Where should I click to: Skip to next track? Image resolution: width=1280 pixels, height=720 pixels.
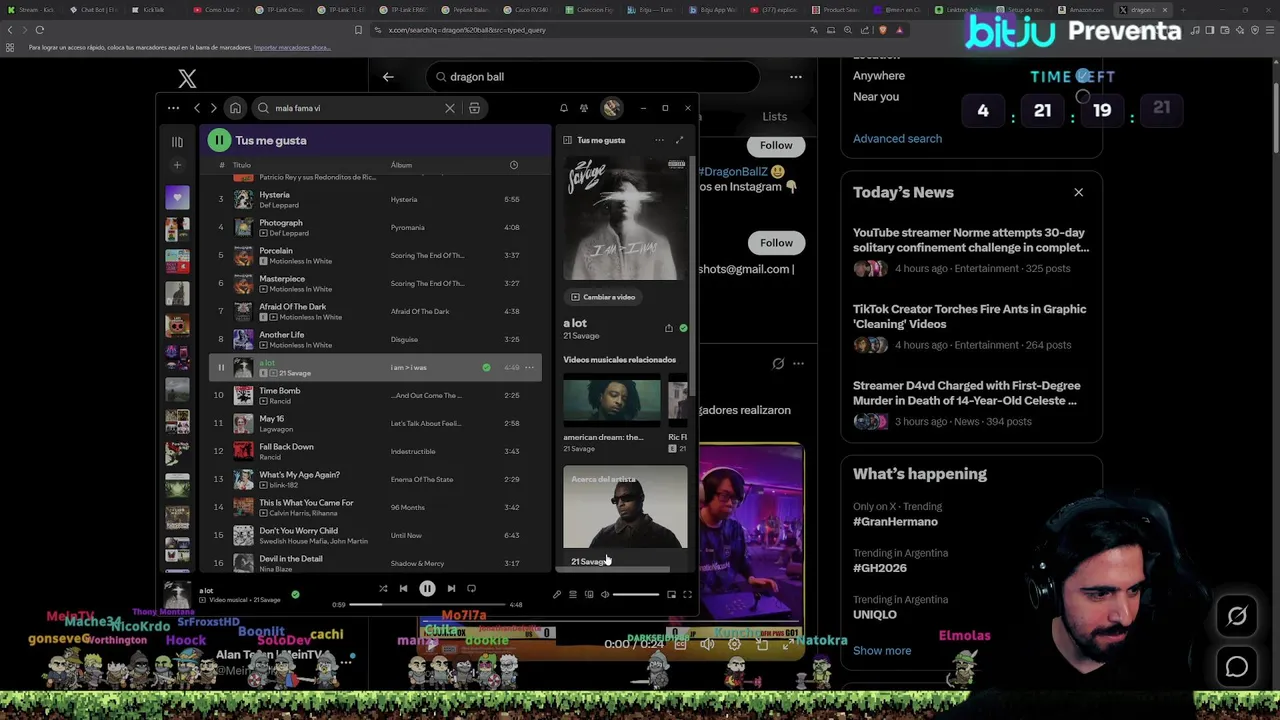point(451,589)
